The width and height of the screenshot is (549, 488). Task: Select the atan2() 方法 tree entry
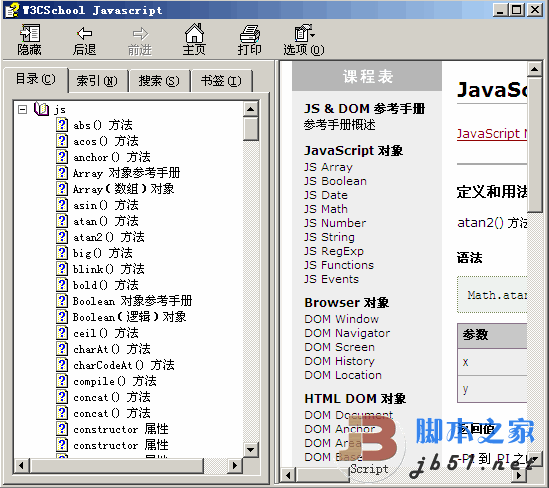(x=109, y=237)
